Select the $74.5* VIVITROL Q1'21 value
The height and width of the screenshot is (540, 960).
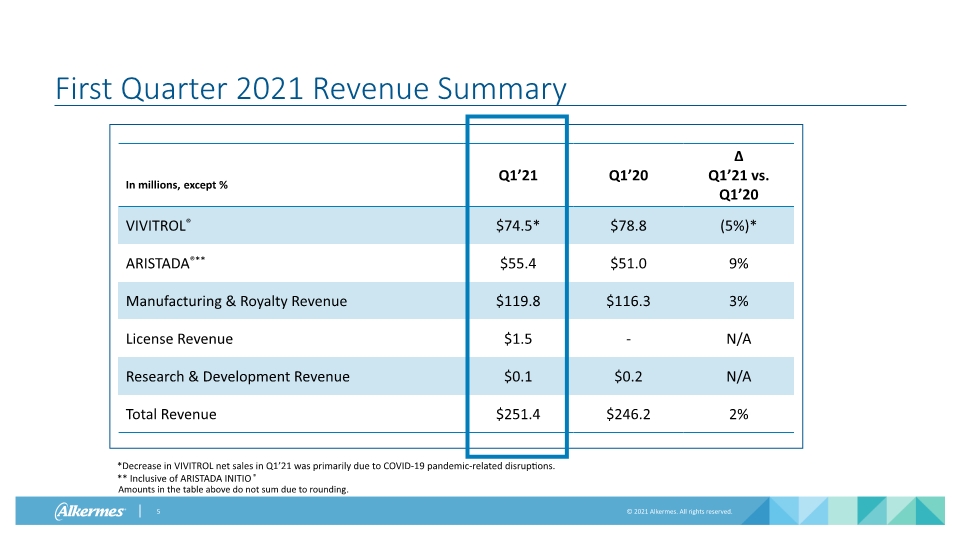(x=517, y=225)
